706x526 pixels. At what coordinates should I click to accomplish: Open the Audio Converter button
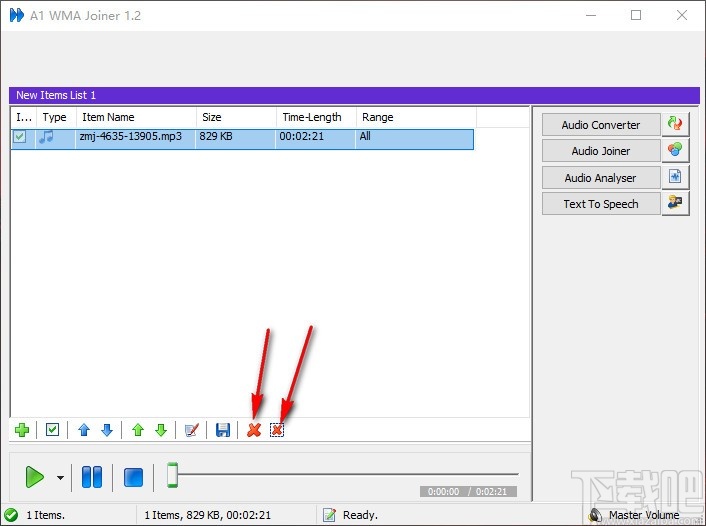601,125
